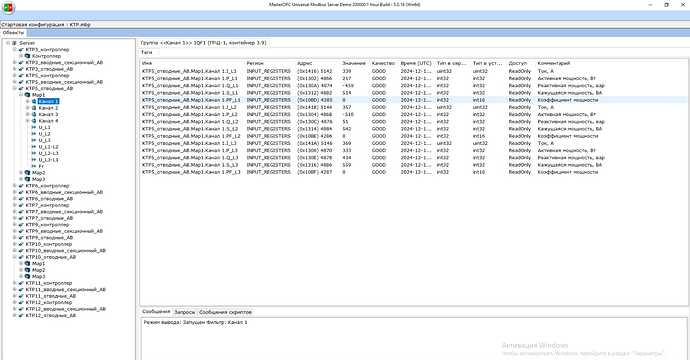The height and width of the screenshot is (360, 690).
Task: Click the device icon of KTP6_контроллер
Action: [21, 186]
